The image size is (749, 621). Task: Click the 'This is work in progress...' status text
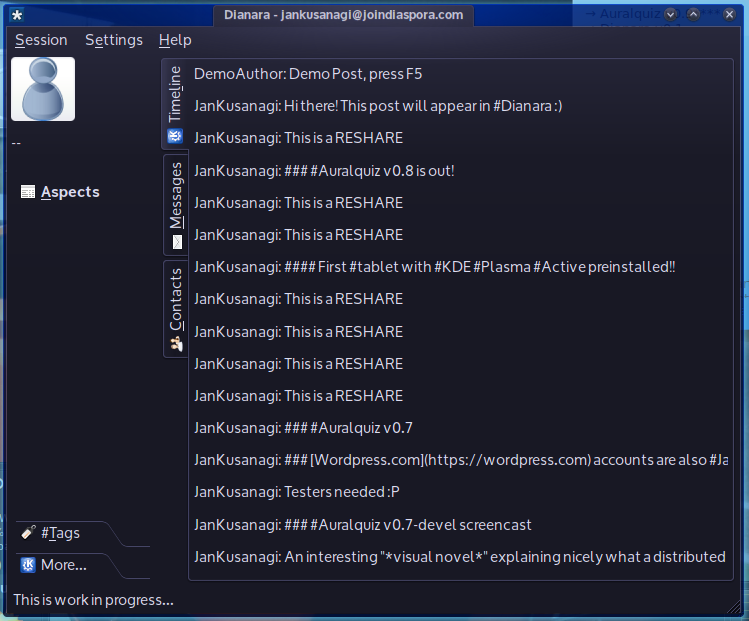click(x=94, y=600)
